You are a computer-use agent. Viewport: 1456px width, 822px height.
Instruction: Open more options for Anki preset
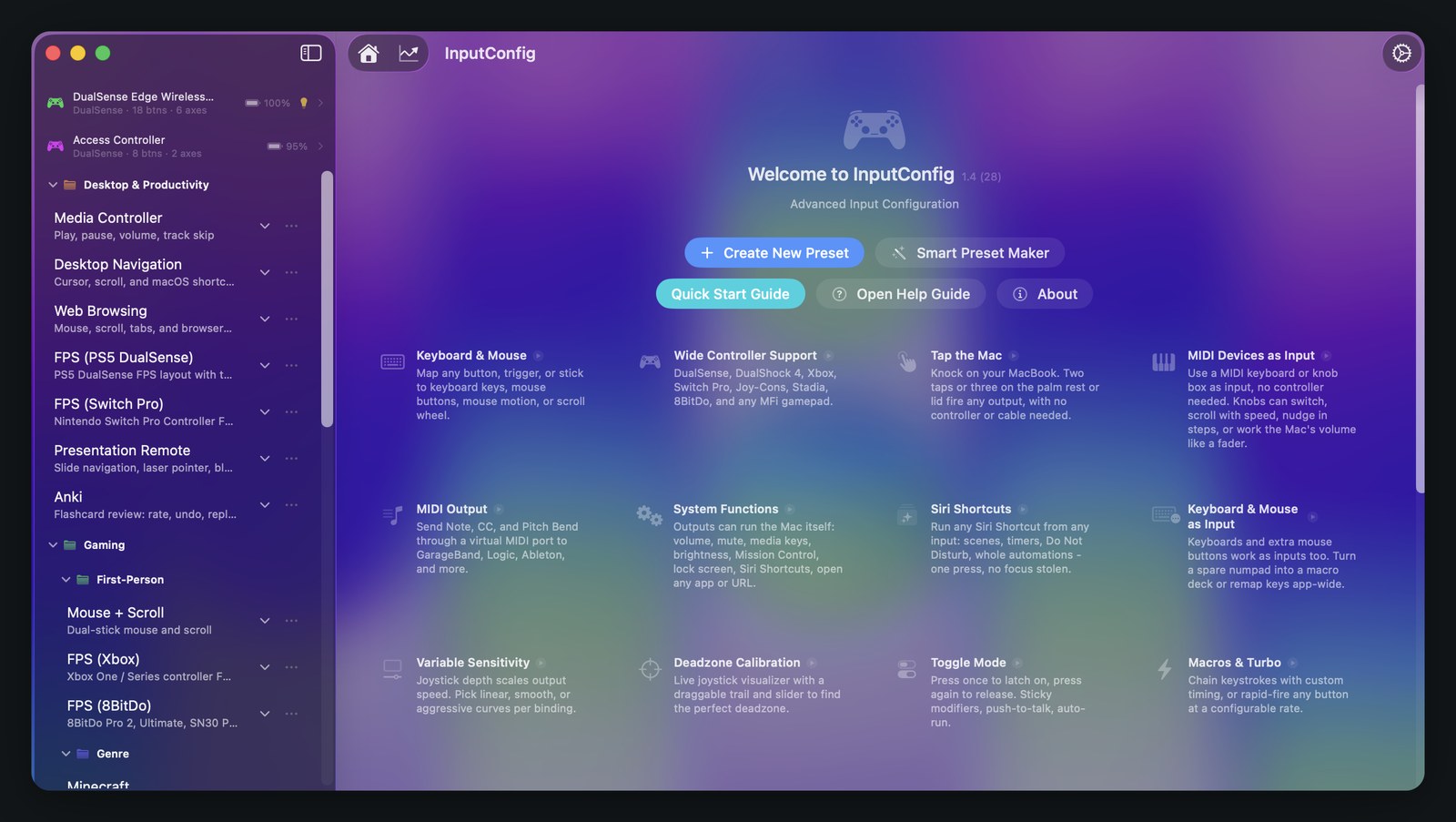(x=291, y=504)
